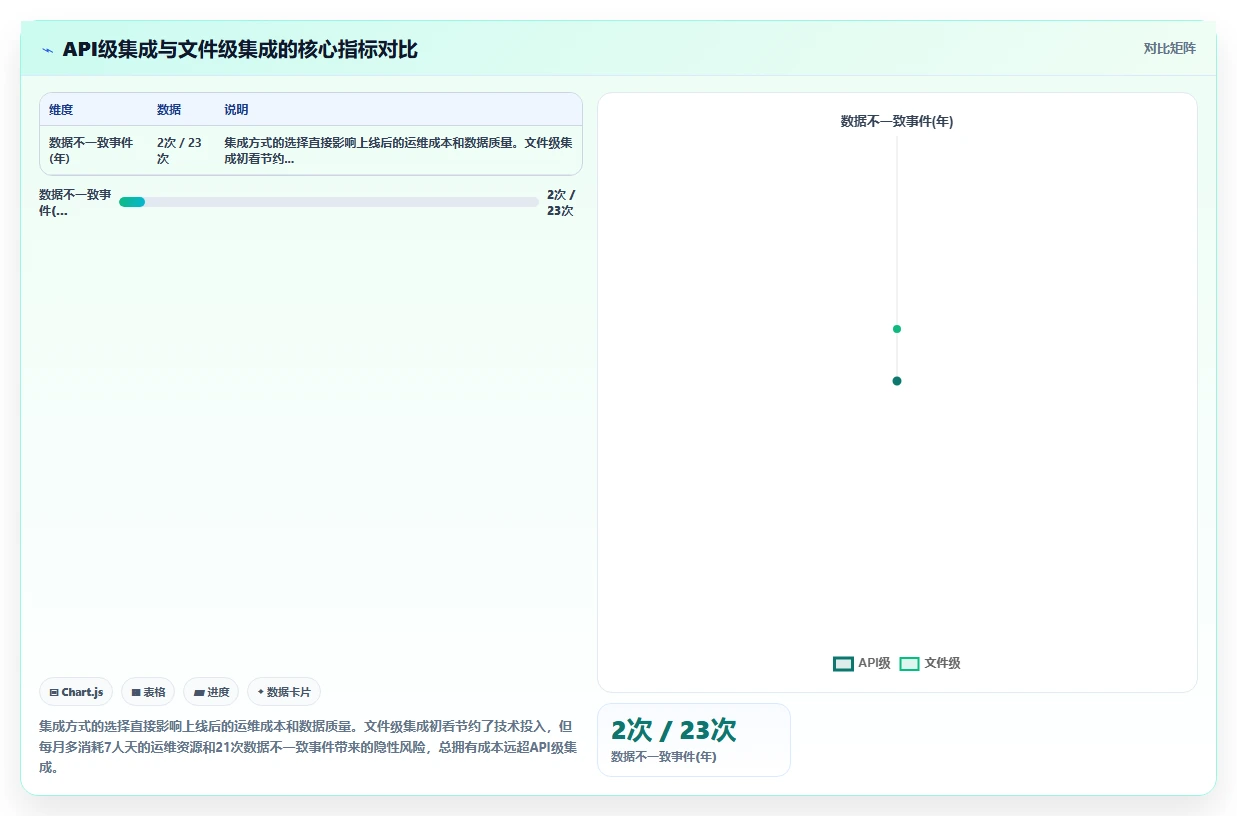Click the chart axis label 数据不一致事件(年)
1237x816 pixels.
[897, 121]
